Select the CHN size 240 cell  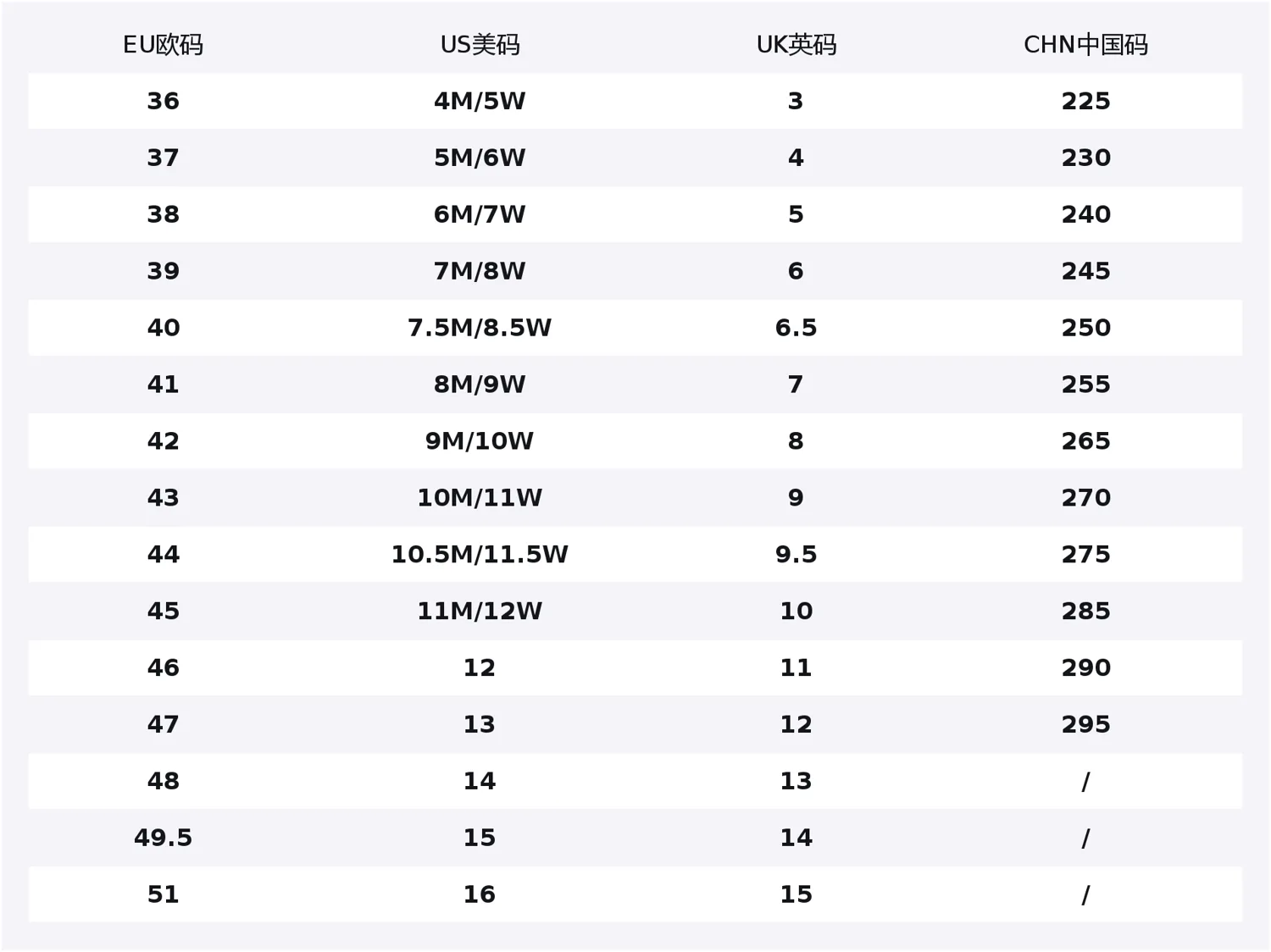click(x=1085, y=214)
